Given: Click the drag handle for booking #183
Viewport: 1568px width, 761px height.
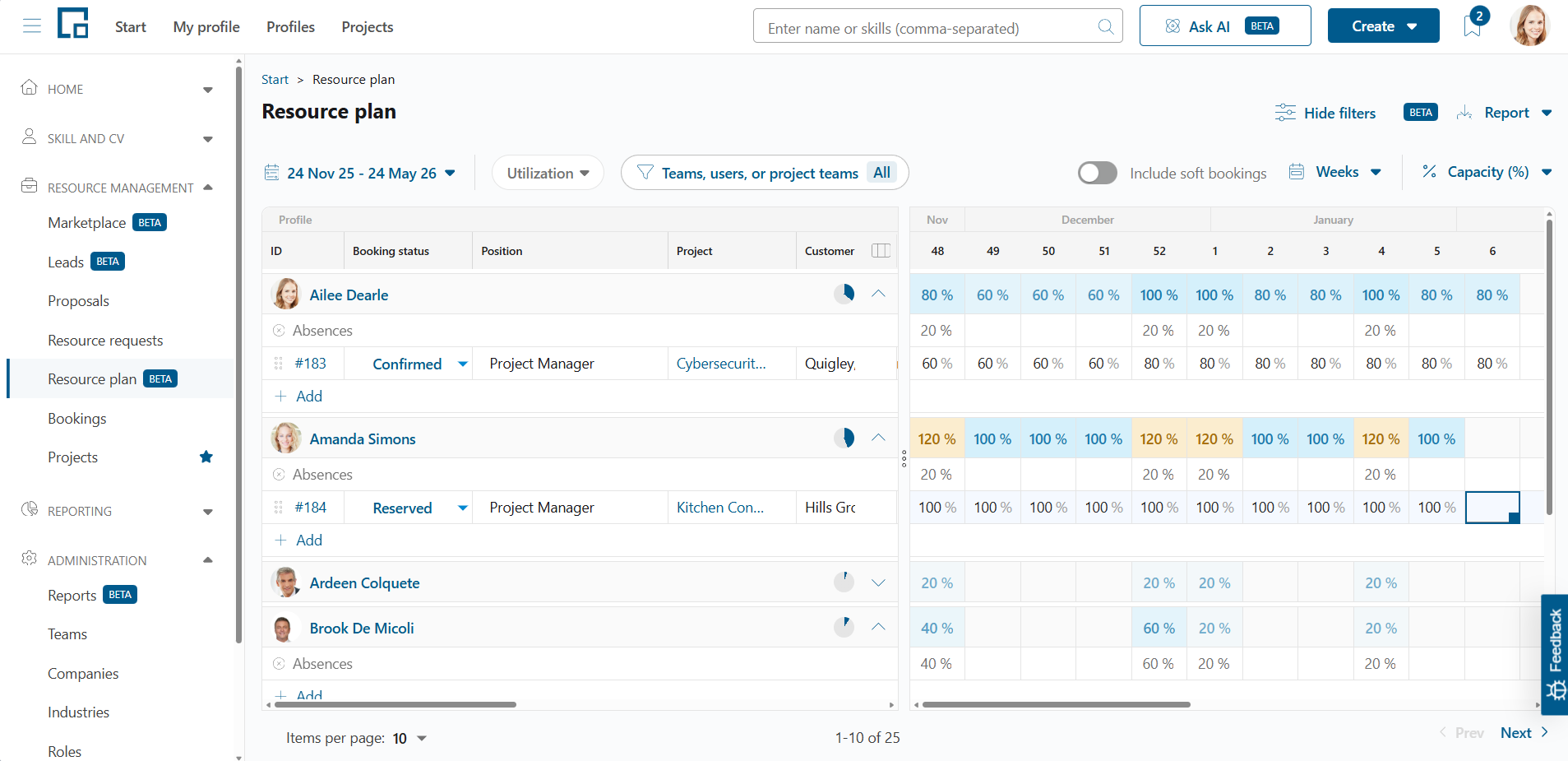Looking at the screenshot, I should coord(278,363).
